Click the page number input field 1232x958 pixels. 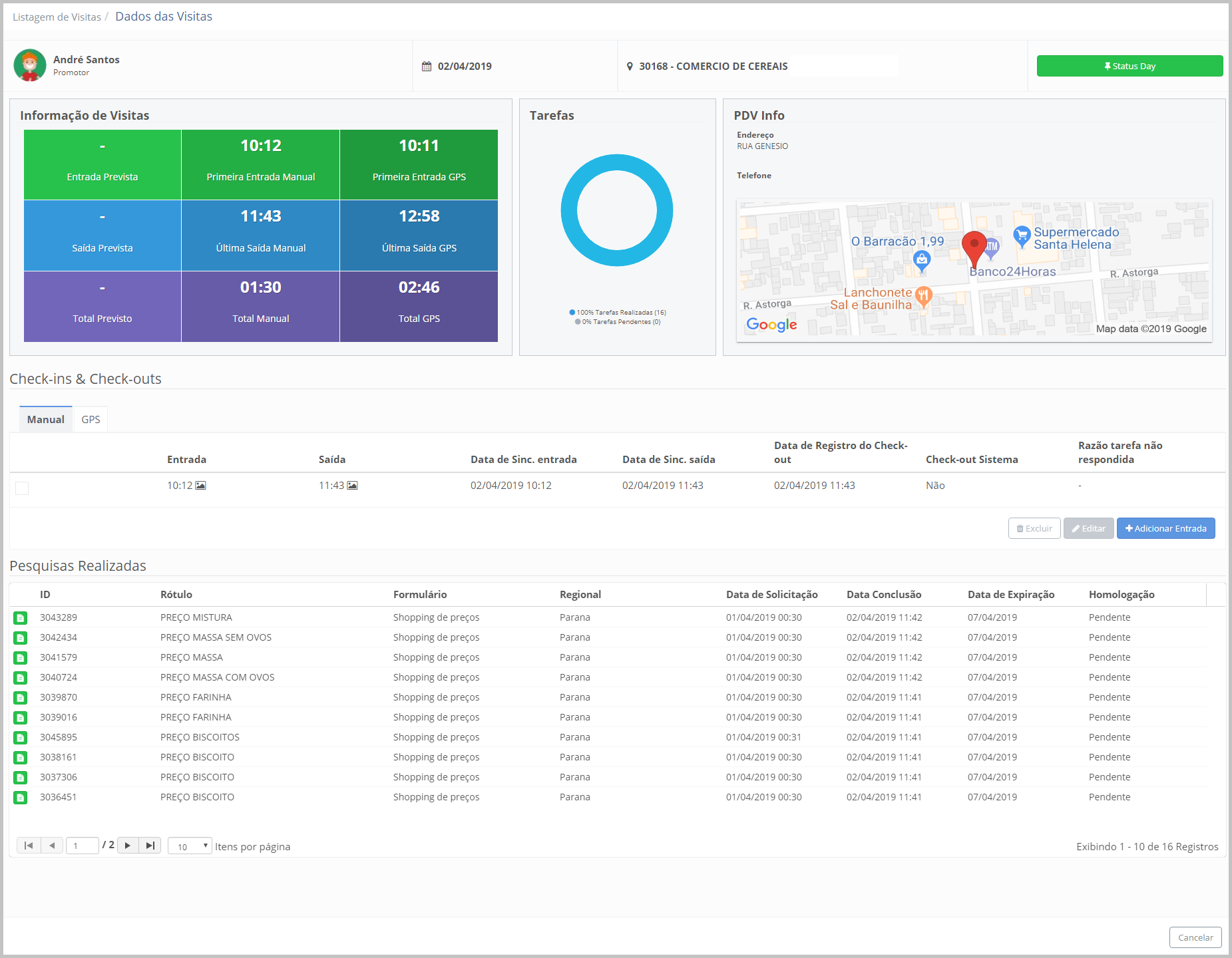point(83,846)
